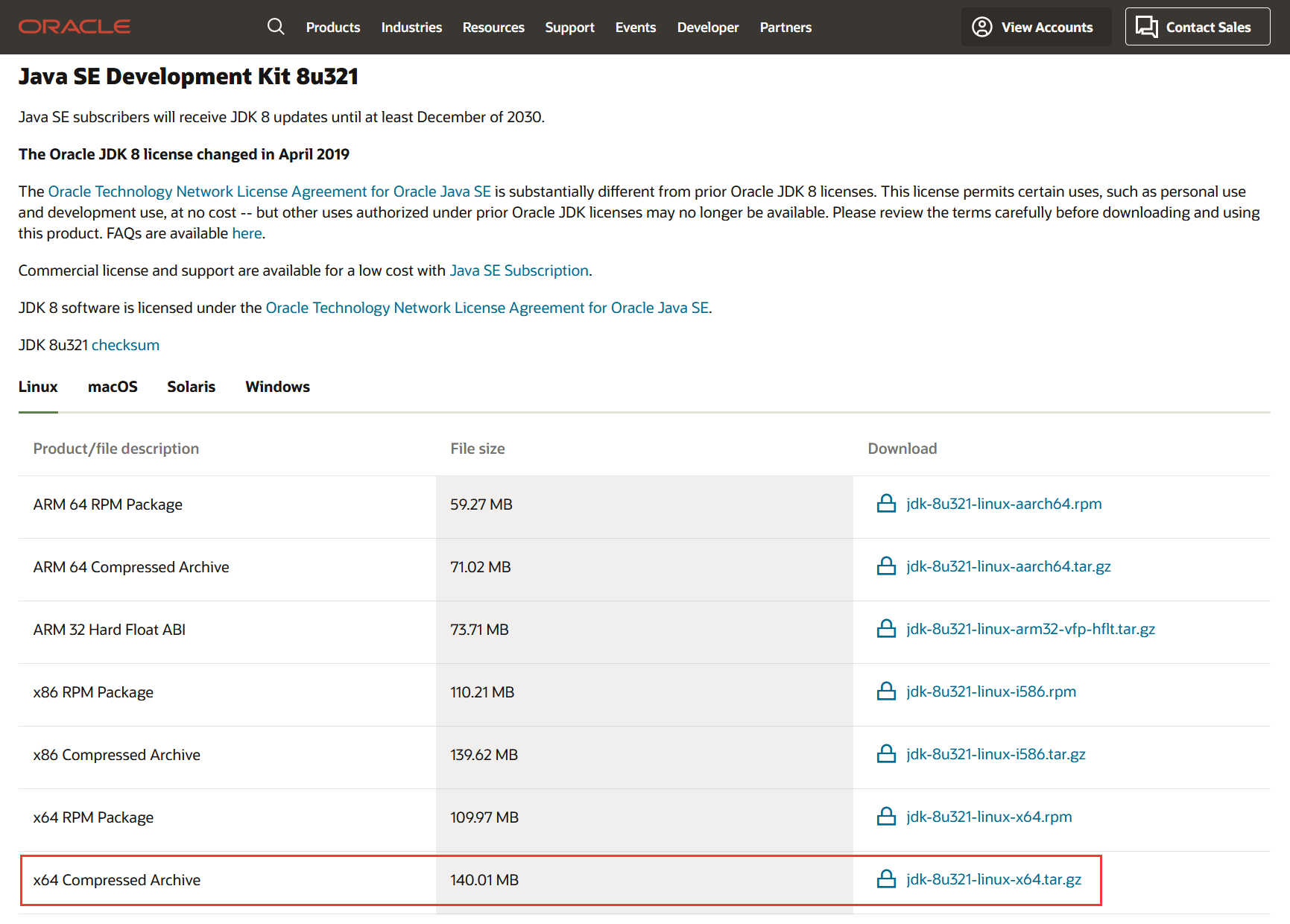Click the 'Product/file description' column header

tap(116, 449)
